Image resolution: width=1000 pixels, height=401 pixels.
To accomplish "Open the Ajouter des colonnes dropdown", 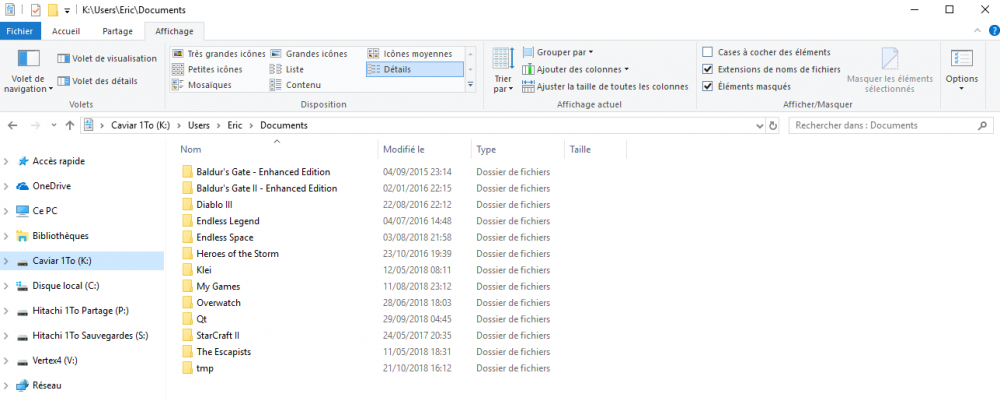I will pyautogui.click(x=576, y=69).
